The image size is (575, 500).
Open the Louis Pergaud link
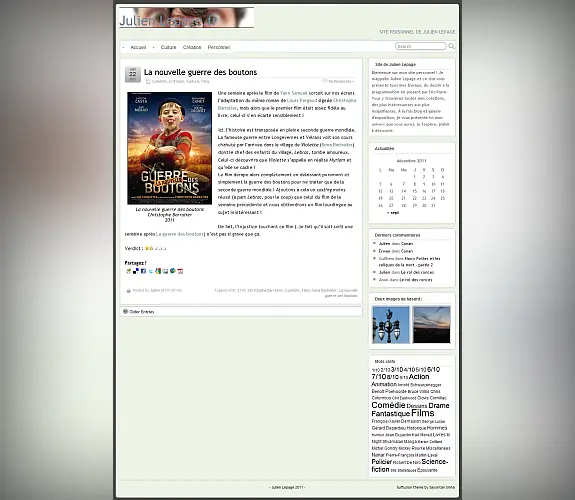[302, 101]
